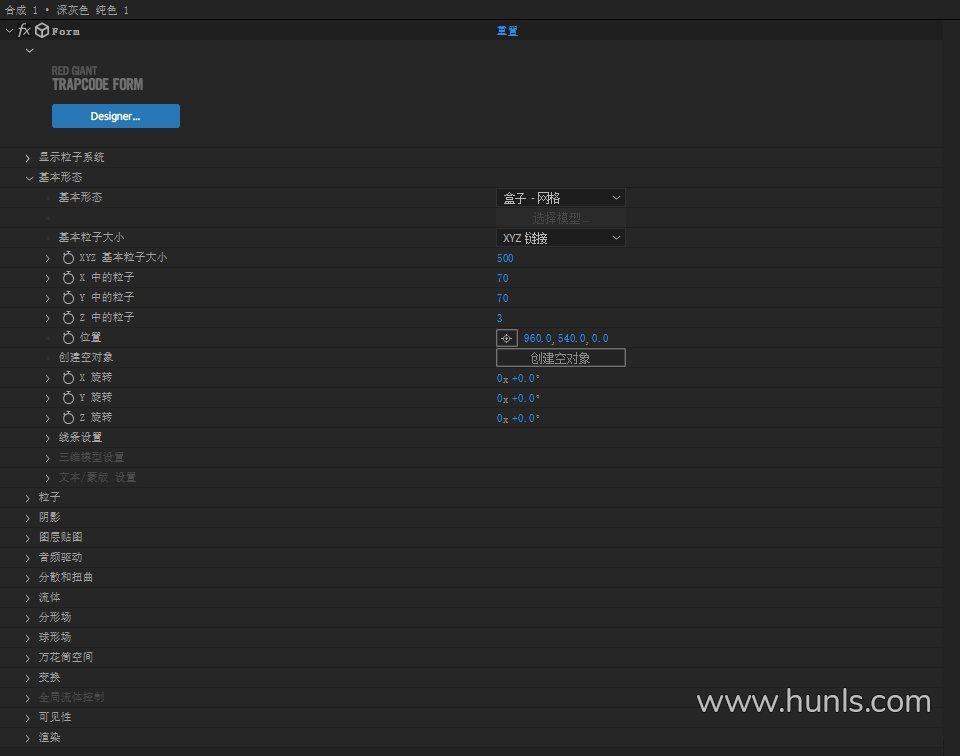
Task: Expand the Z 中的粒子 property
Action: tap(48, 318)
